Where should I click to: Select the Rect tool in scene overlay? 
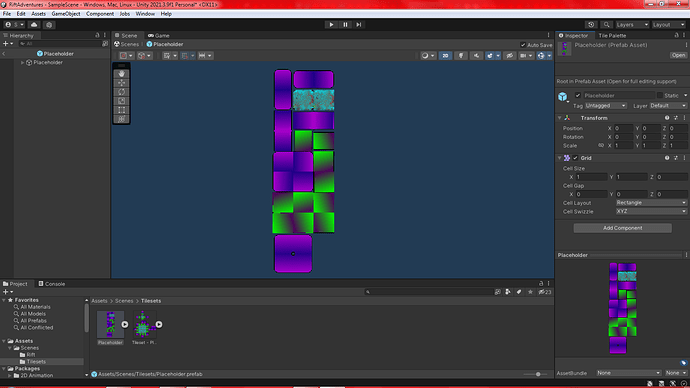pos(121,110)
